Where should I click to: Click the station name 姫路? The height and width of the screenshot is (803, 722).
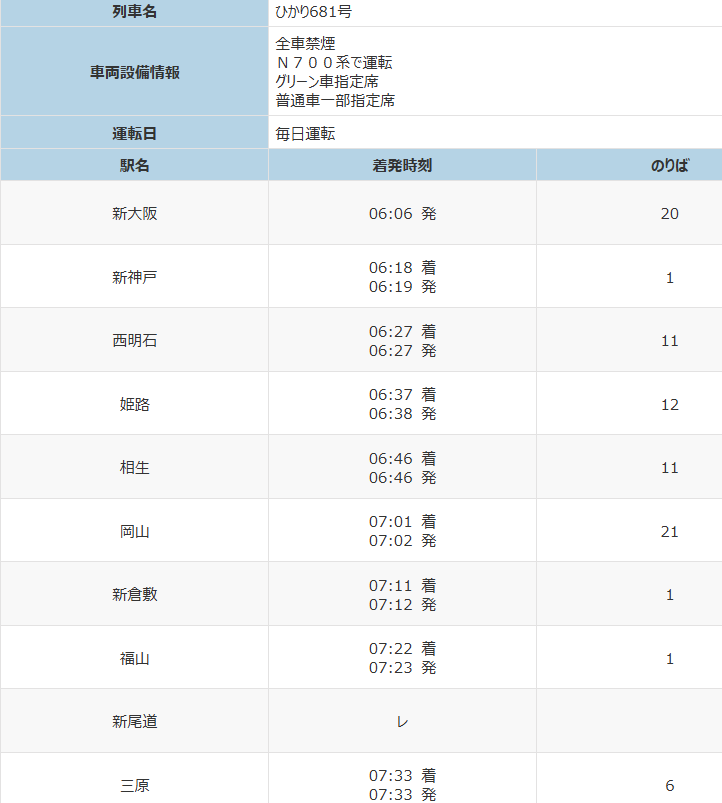pyautogui.click(x=135, y=405)
